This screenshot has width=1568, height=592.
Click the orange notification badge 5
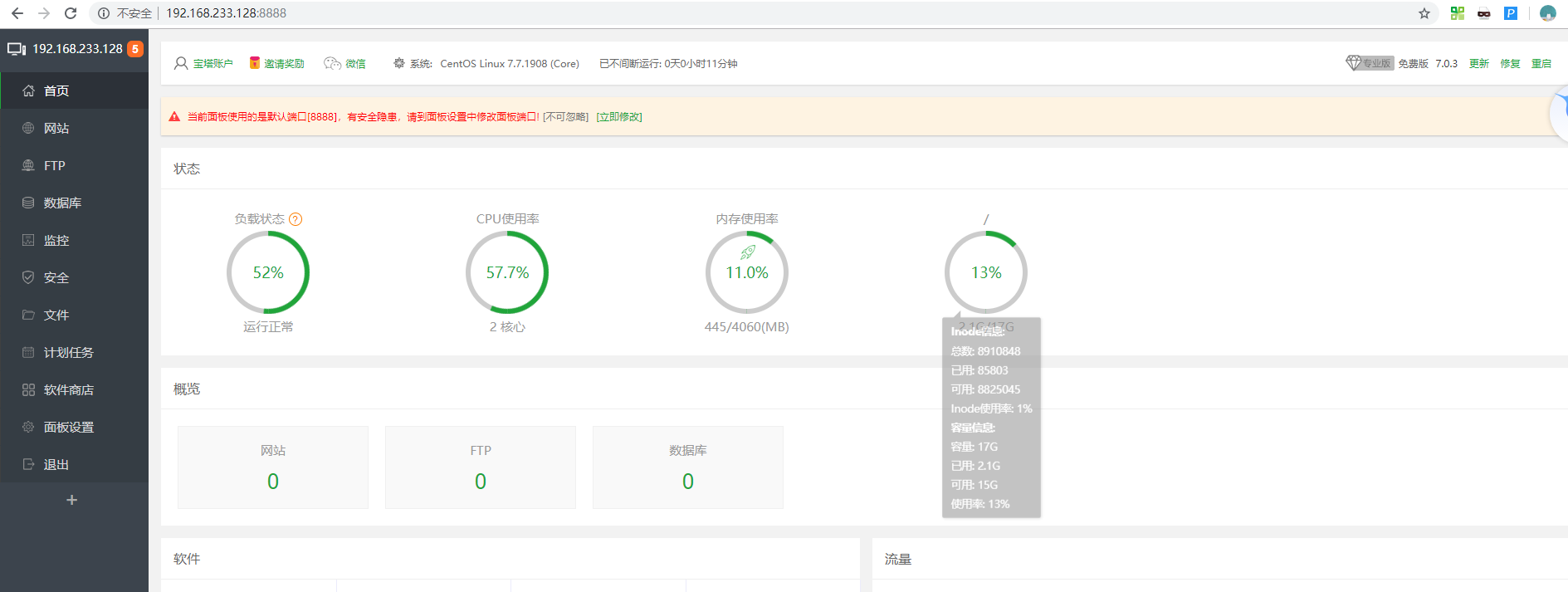coord(134,49)
